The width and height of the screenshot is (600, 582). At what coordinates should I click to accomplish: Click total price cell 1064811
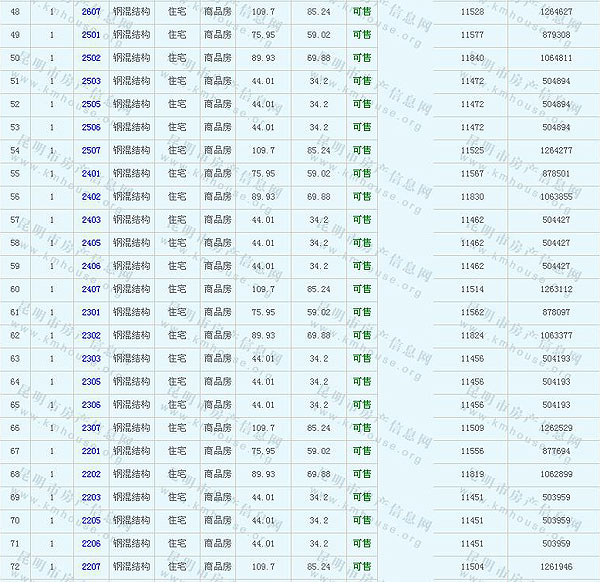tap(556, 58)
